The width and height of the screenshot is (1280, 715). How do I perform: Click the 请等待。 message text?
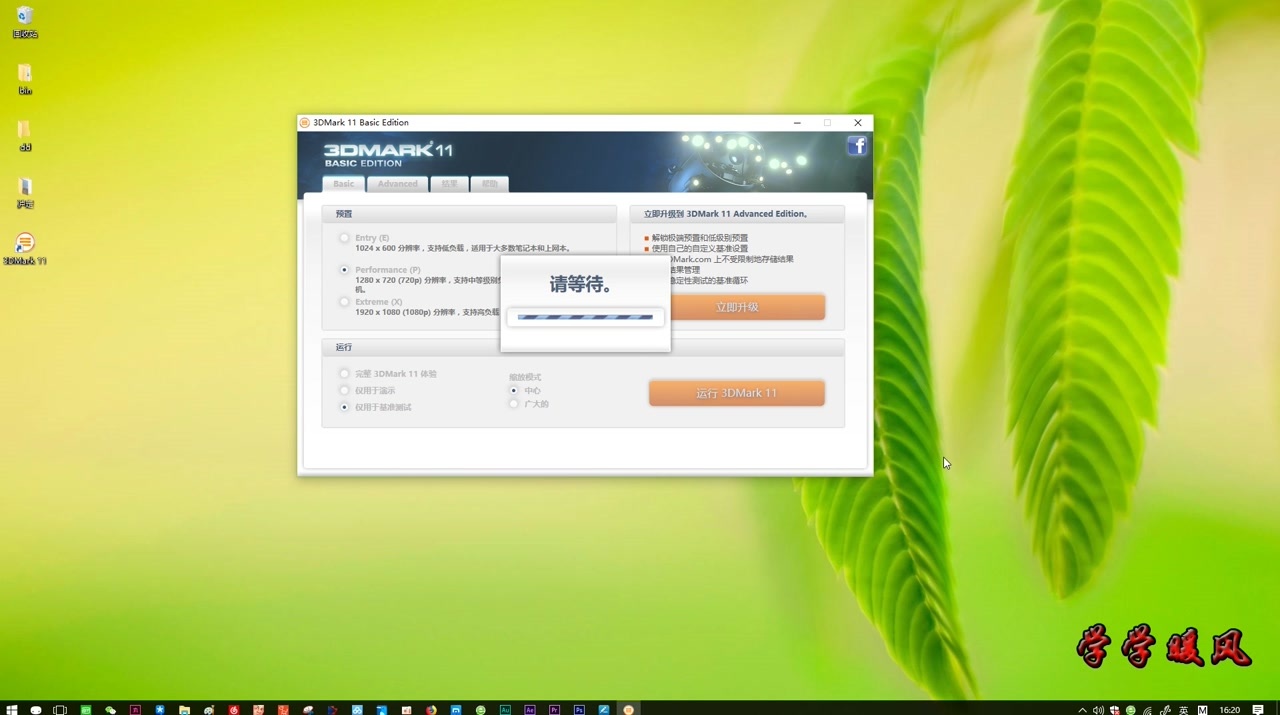tap(582, 285)
